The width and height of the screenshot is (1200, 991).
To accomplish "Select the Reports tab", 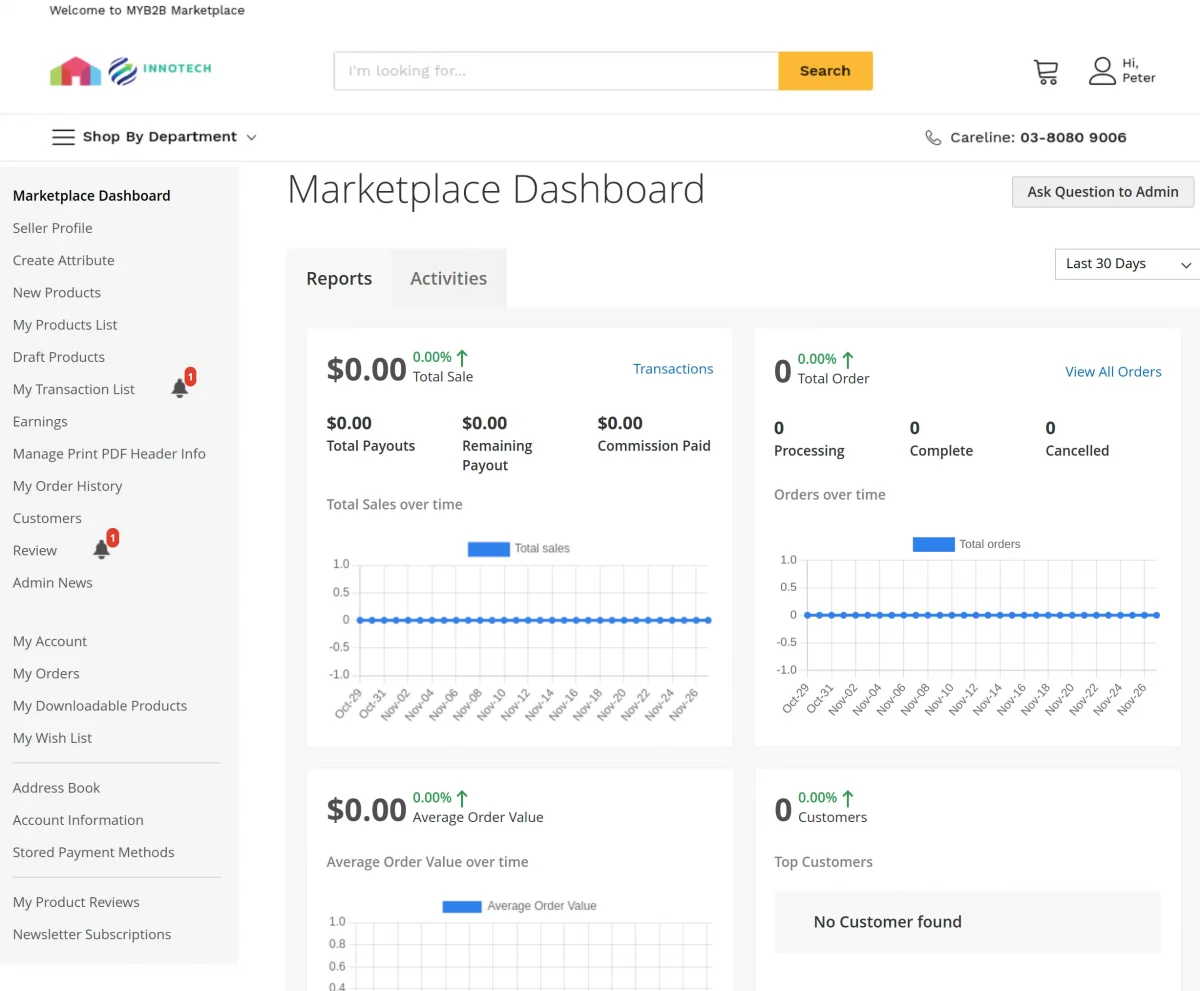I will click(339, 278).
